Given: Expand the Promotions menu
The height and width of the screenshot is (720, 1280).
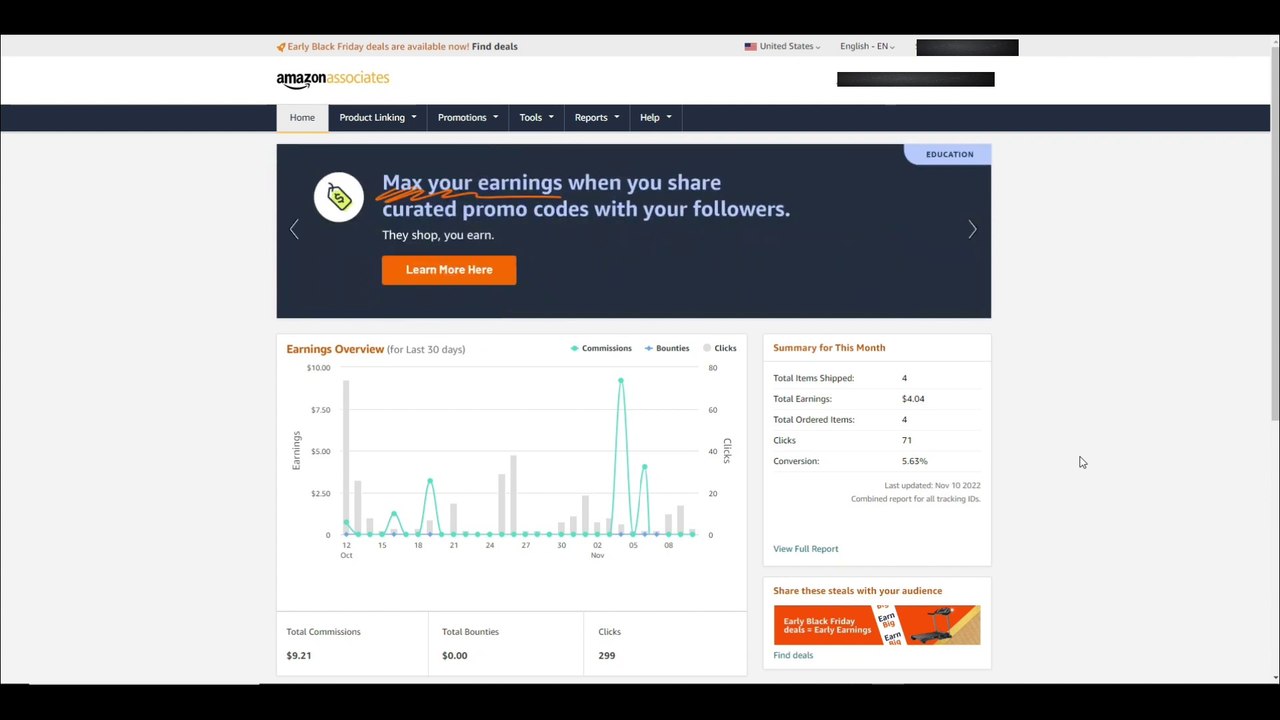Looking at the screenshot, I should pyautogui.click(x=468, y=118).
